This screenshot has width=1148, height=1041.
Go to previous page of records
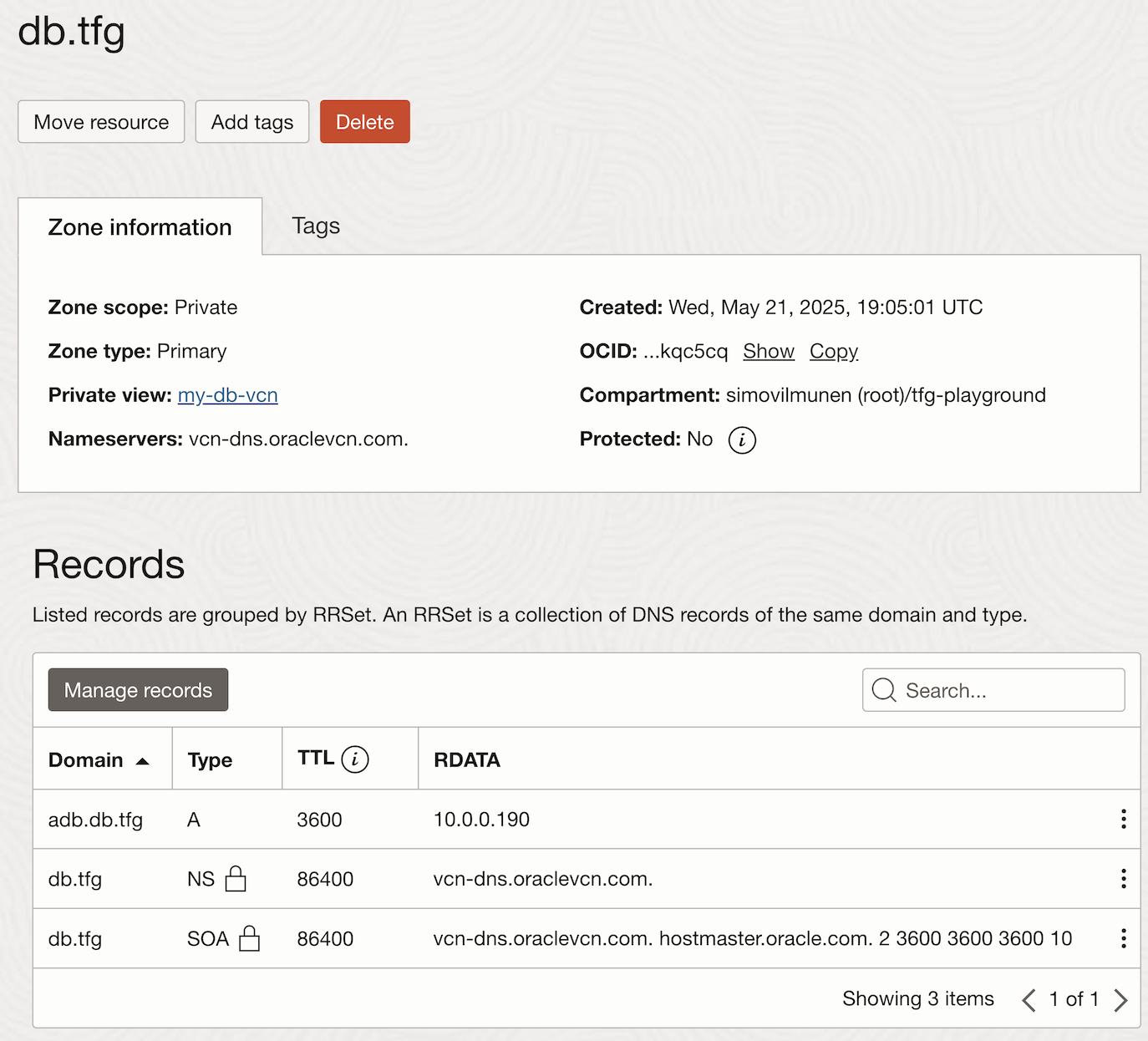[1029, 999]
